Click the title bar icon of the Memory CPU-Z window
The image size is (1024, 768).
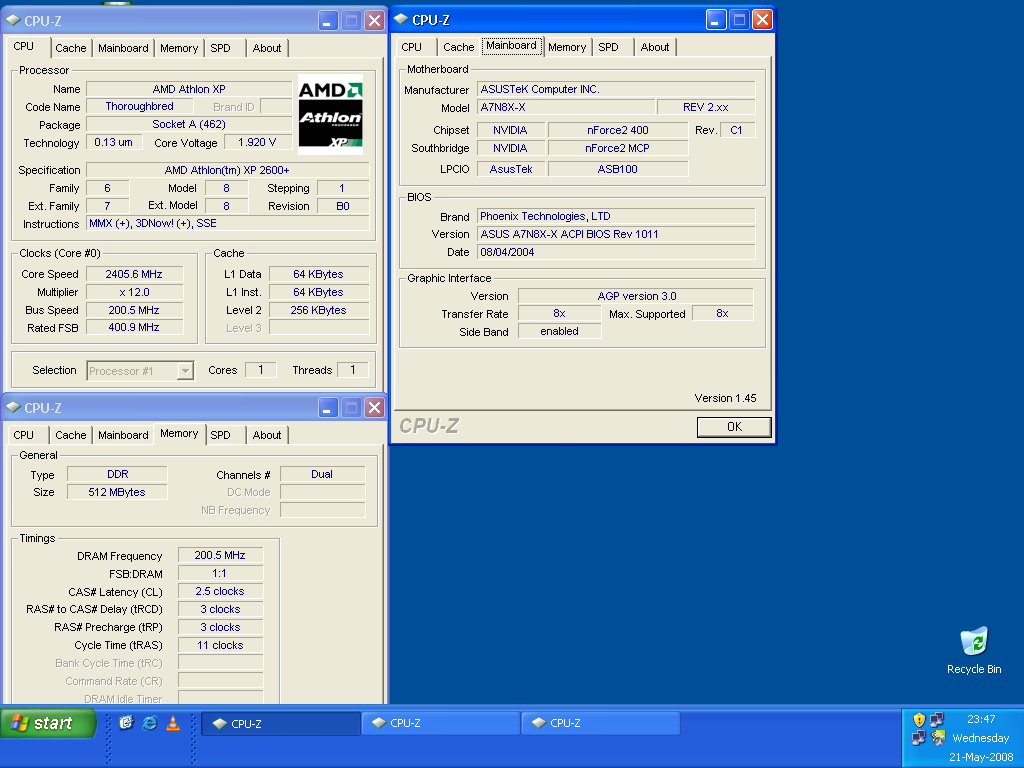pyautogui.click(x=13, y=408)
